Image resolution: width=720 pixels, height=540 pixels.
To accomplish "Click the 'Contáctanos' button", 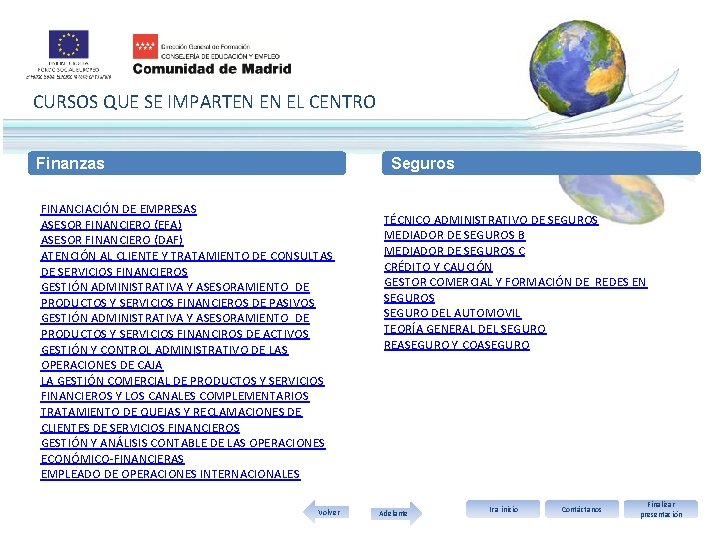I will pyautogui.click(x=582, y=509).
